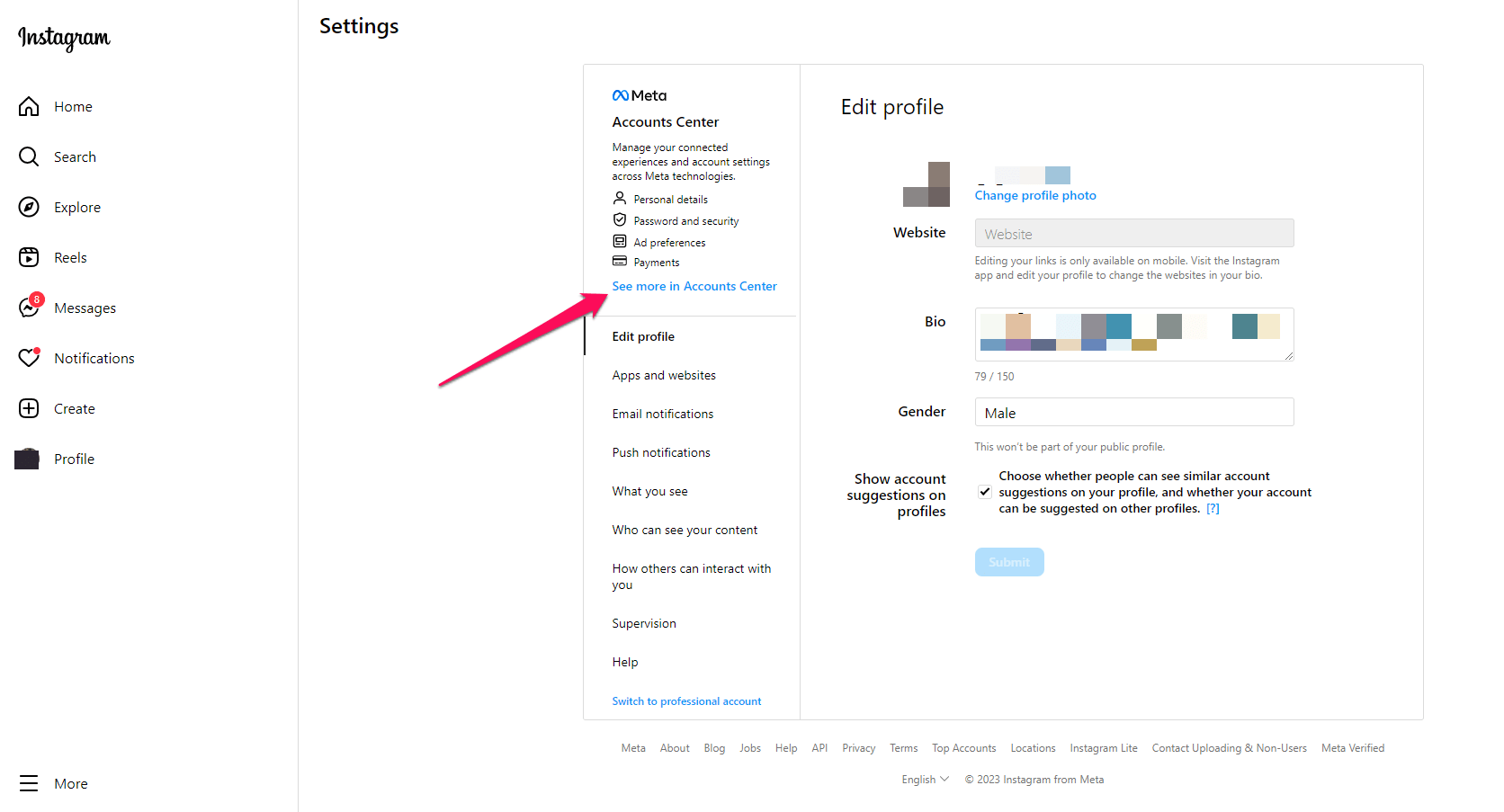The image size is (1504, 812).
Task: Open the More hamburger menu
Action: 29,783
